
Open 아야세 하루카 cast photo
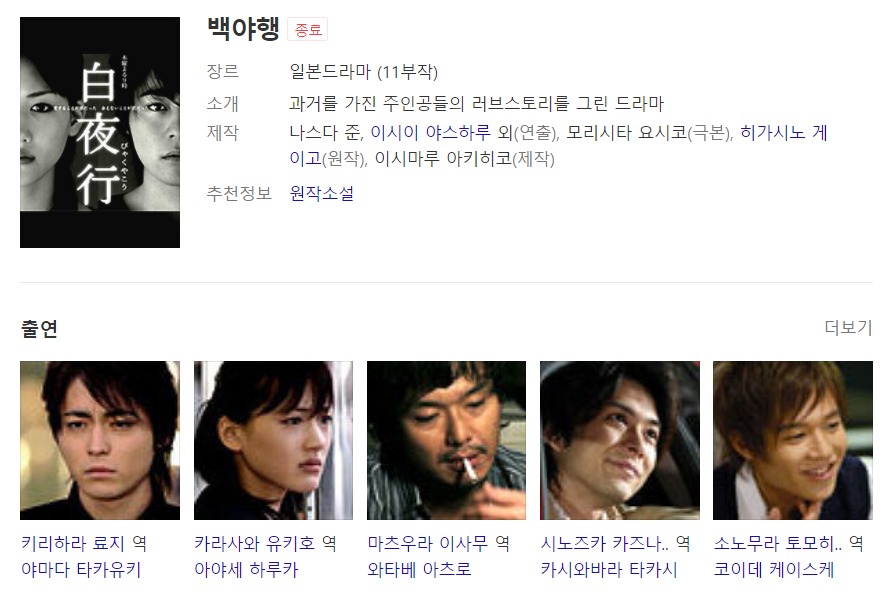pyautogui.click(x=273, y=440)
